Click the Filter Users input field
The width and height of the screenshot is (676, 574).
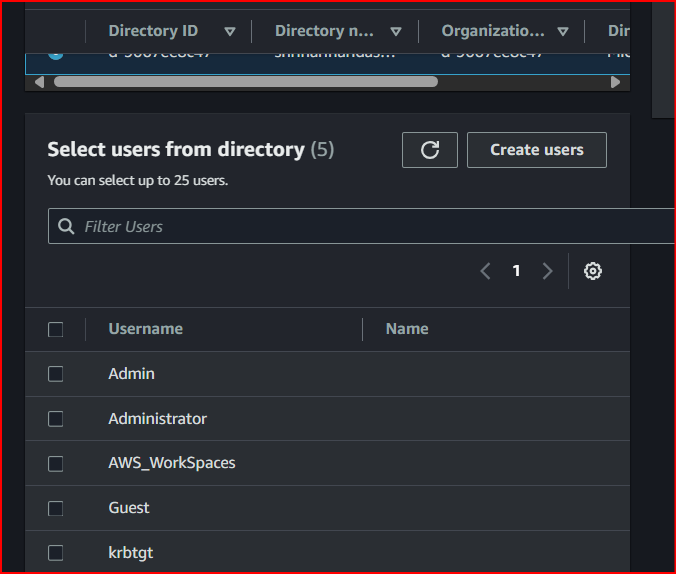coord(361,226)
